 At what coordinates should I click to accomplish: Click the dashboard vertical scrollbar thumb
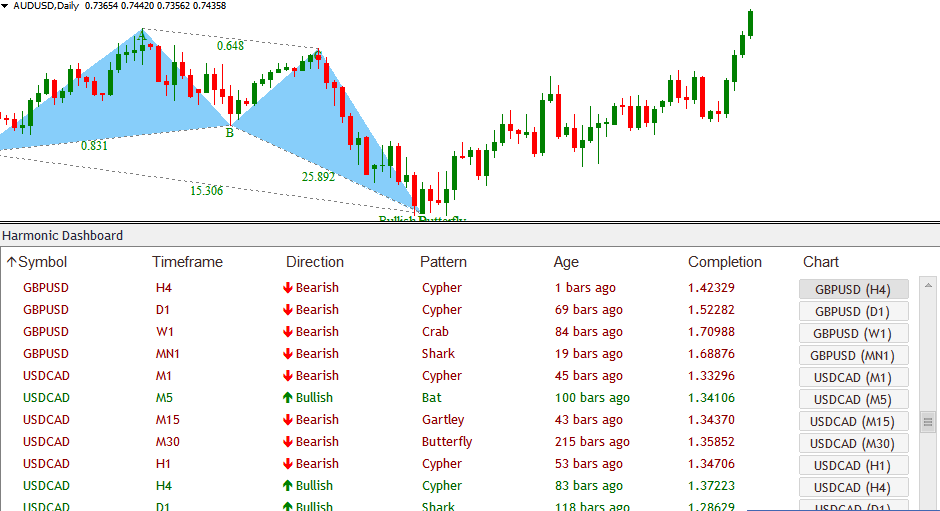[928, 422]
